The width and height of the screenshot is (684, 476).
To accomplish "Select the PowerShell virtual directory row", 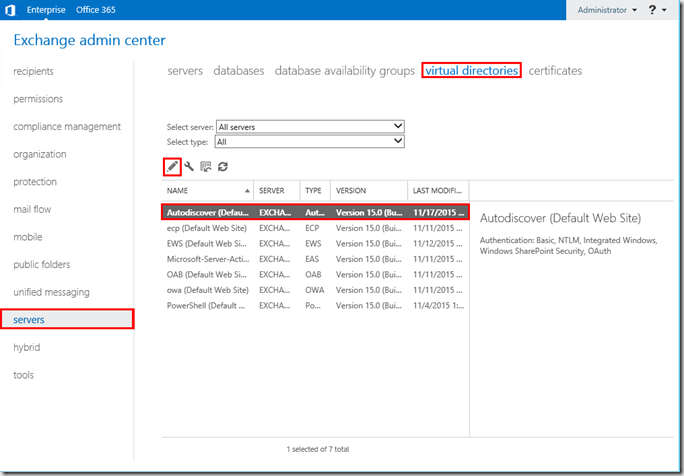I will coord(207,305).
